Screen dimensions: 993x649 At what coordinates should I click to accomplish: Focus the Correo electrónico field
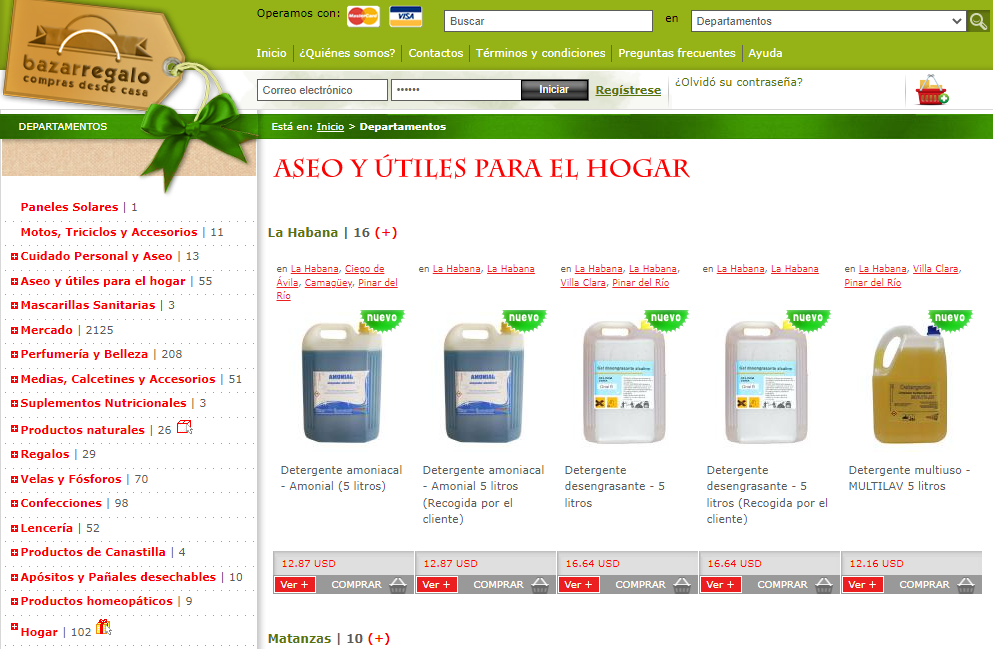(x=322, y=90)
